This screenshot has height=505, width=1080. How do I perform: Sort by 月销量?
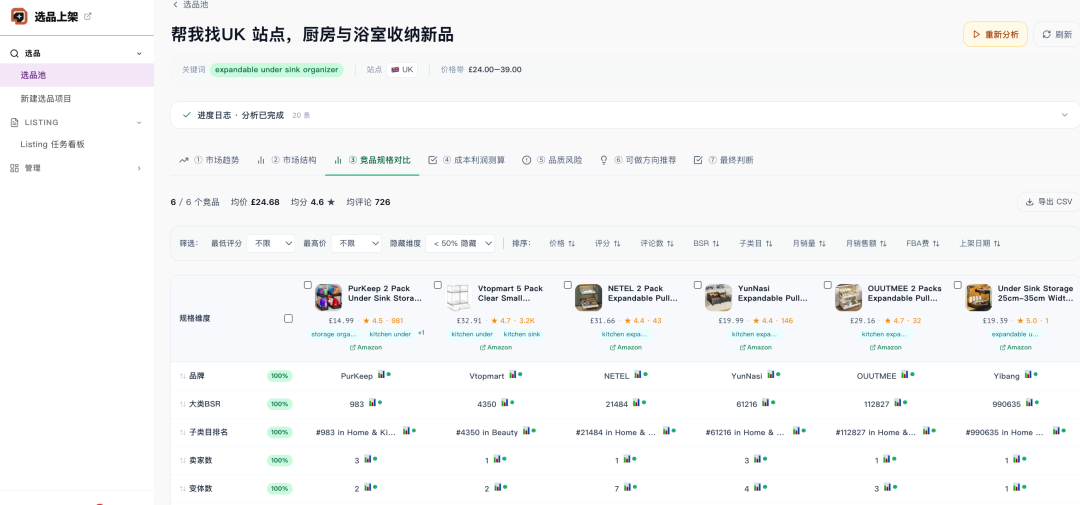pyautogui.click(x=809, y=243)
